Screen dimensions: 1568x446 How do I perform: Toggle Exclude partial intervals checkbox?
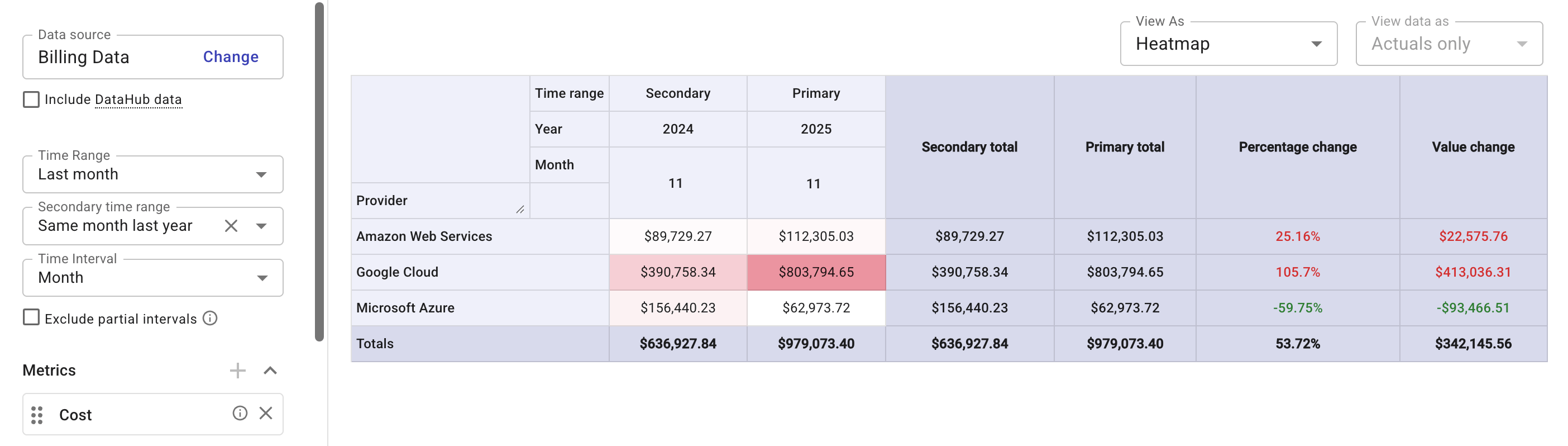coord(31,317)
